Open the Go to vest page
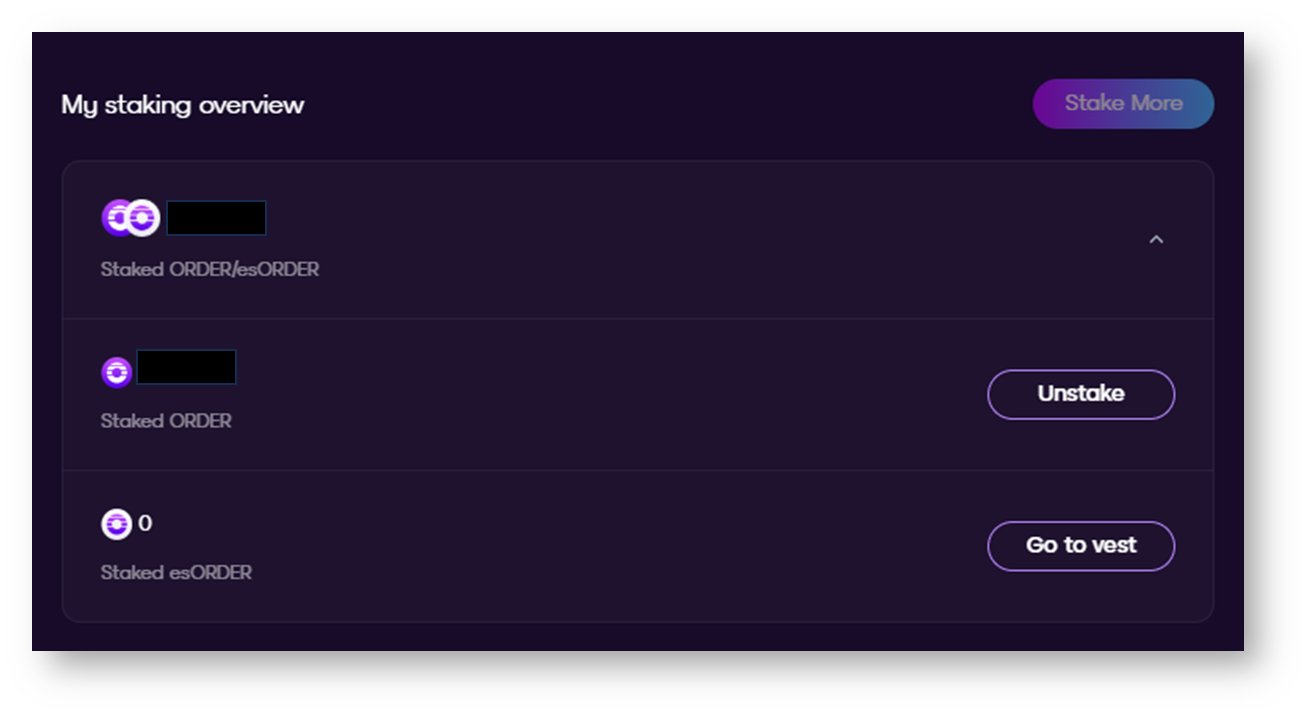Screen dimensions: 1309x716 (x=1081, y=546)
